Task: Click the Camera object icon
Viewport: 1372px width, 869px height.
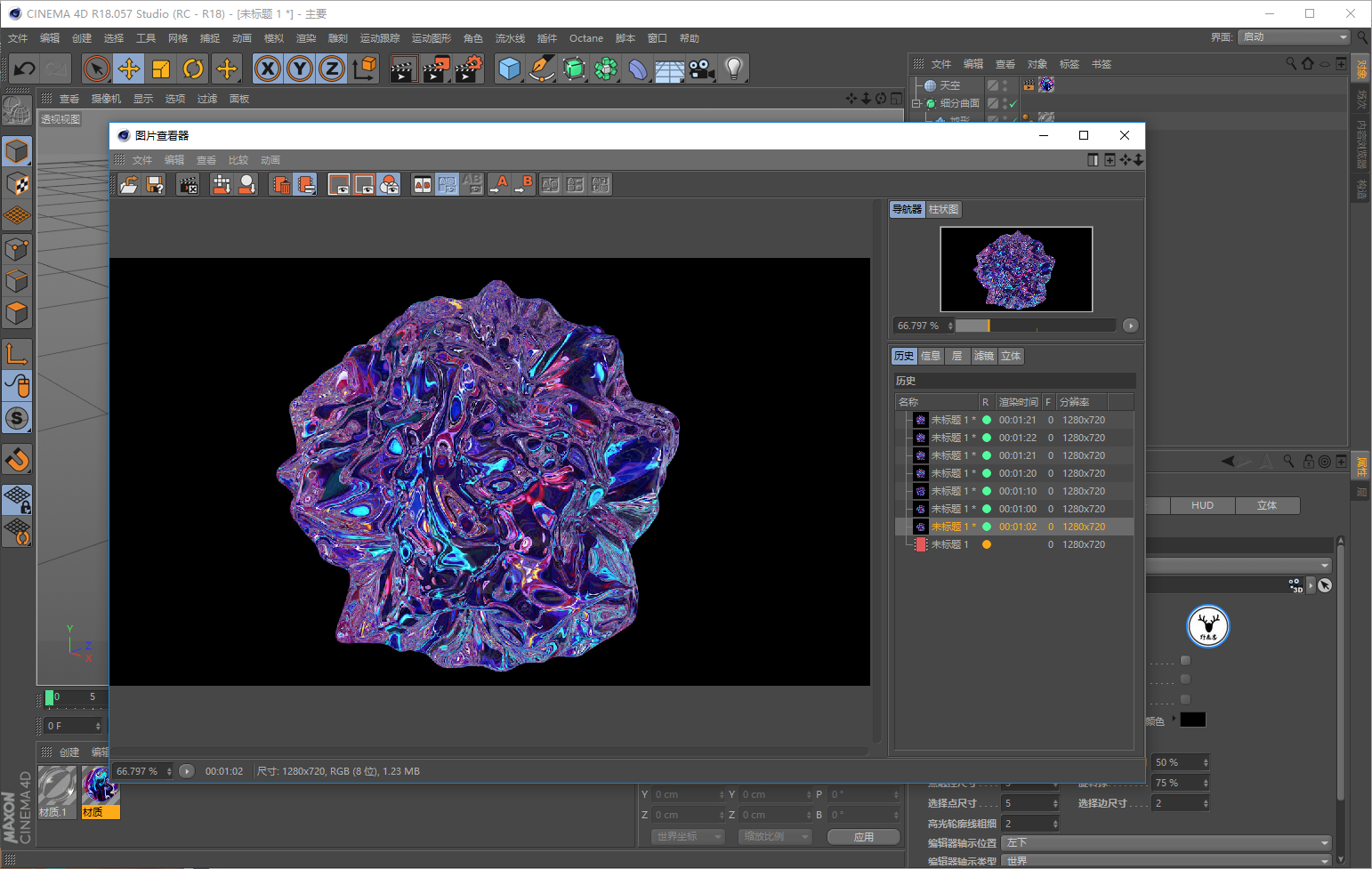Action: click(x=702, y=68)
